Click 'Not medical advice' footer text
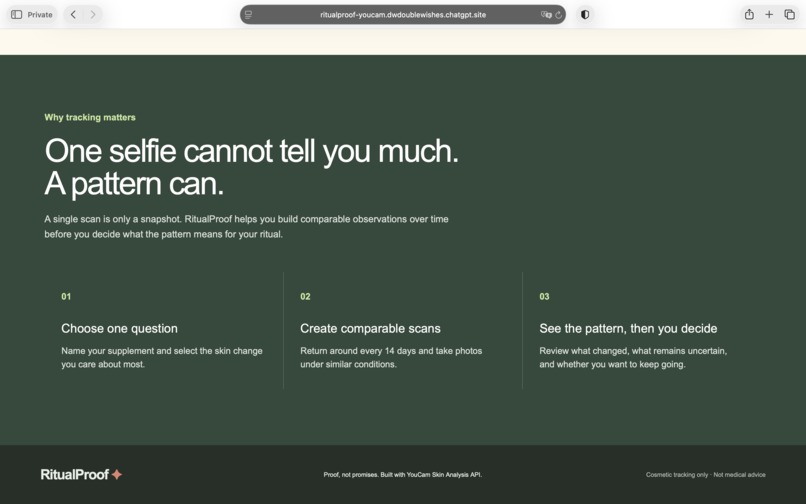 tap(739, 475)
